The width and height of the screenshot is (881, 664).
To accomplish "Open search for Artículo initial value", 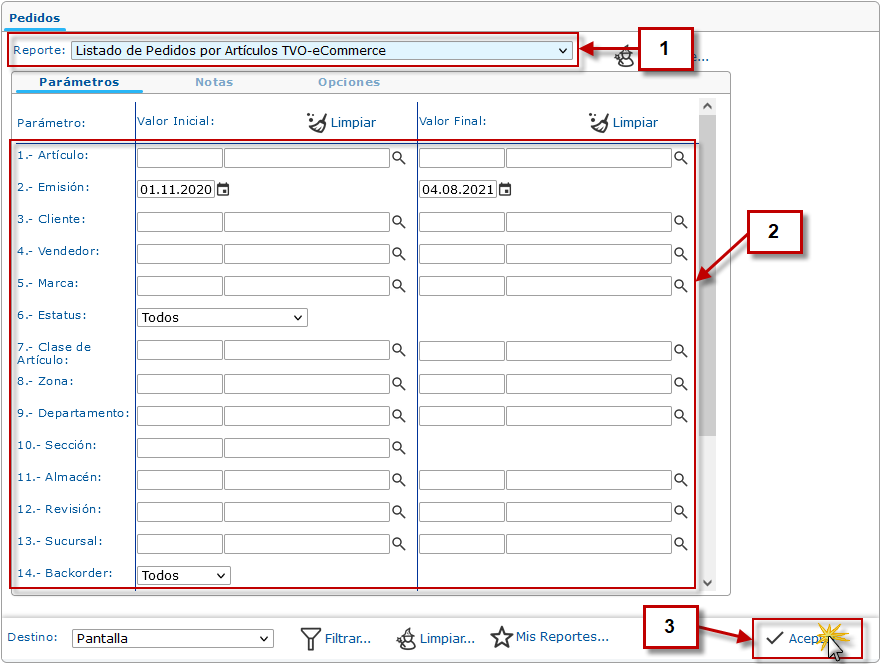I will (398, 158).
